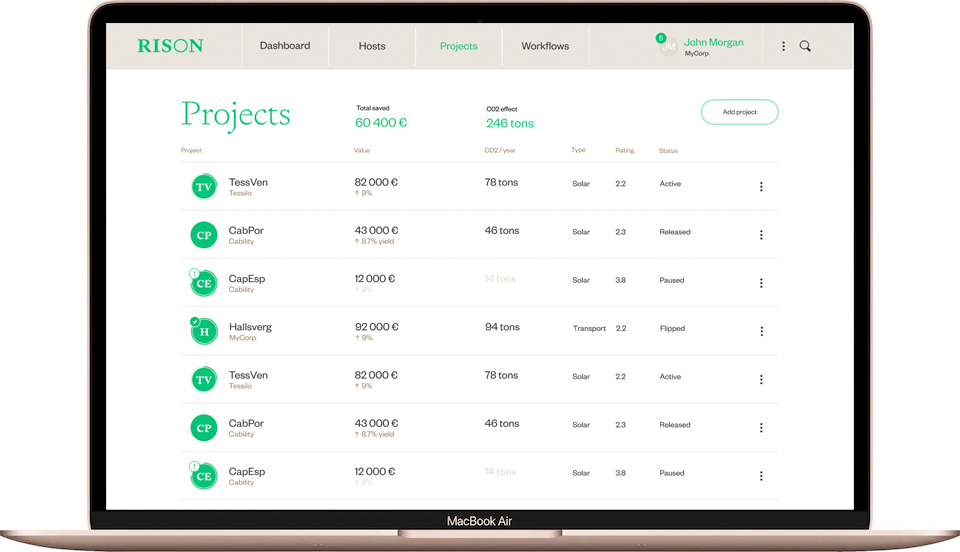
Task: Open the green notification badge showing 5
Action: [x=661, y=38]
